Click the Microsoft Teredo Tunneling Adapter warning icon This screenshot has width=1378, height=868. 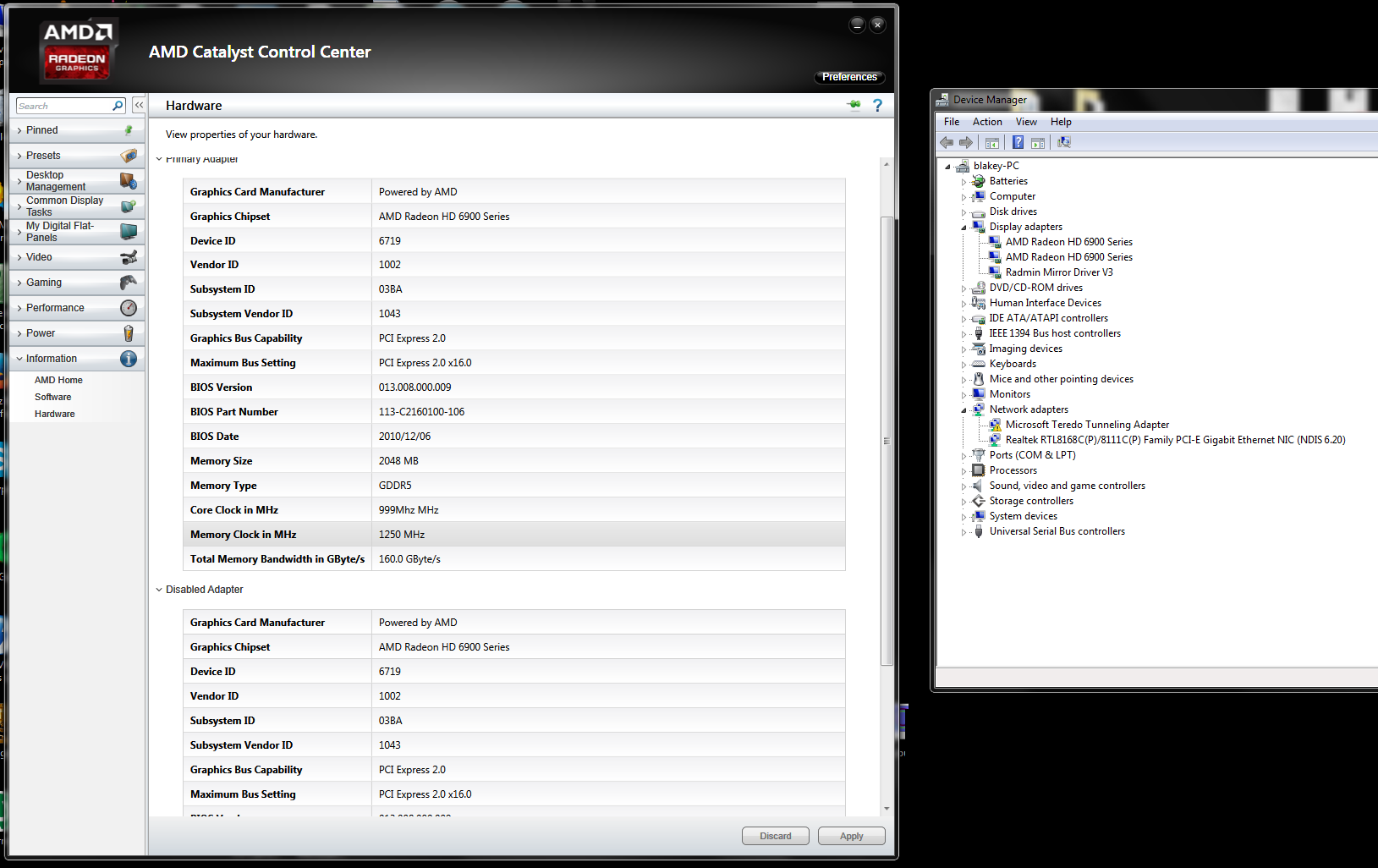(995, 425)
